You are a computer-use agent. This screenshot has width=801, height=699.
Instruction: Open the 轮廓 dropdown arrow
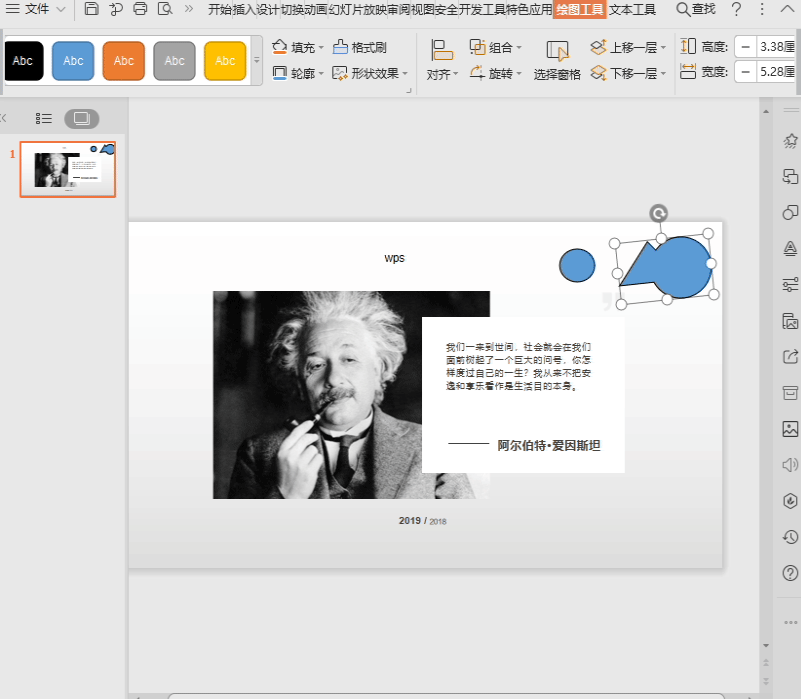[321, 74]
